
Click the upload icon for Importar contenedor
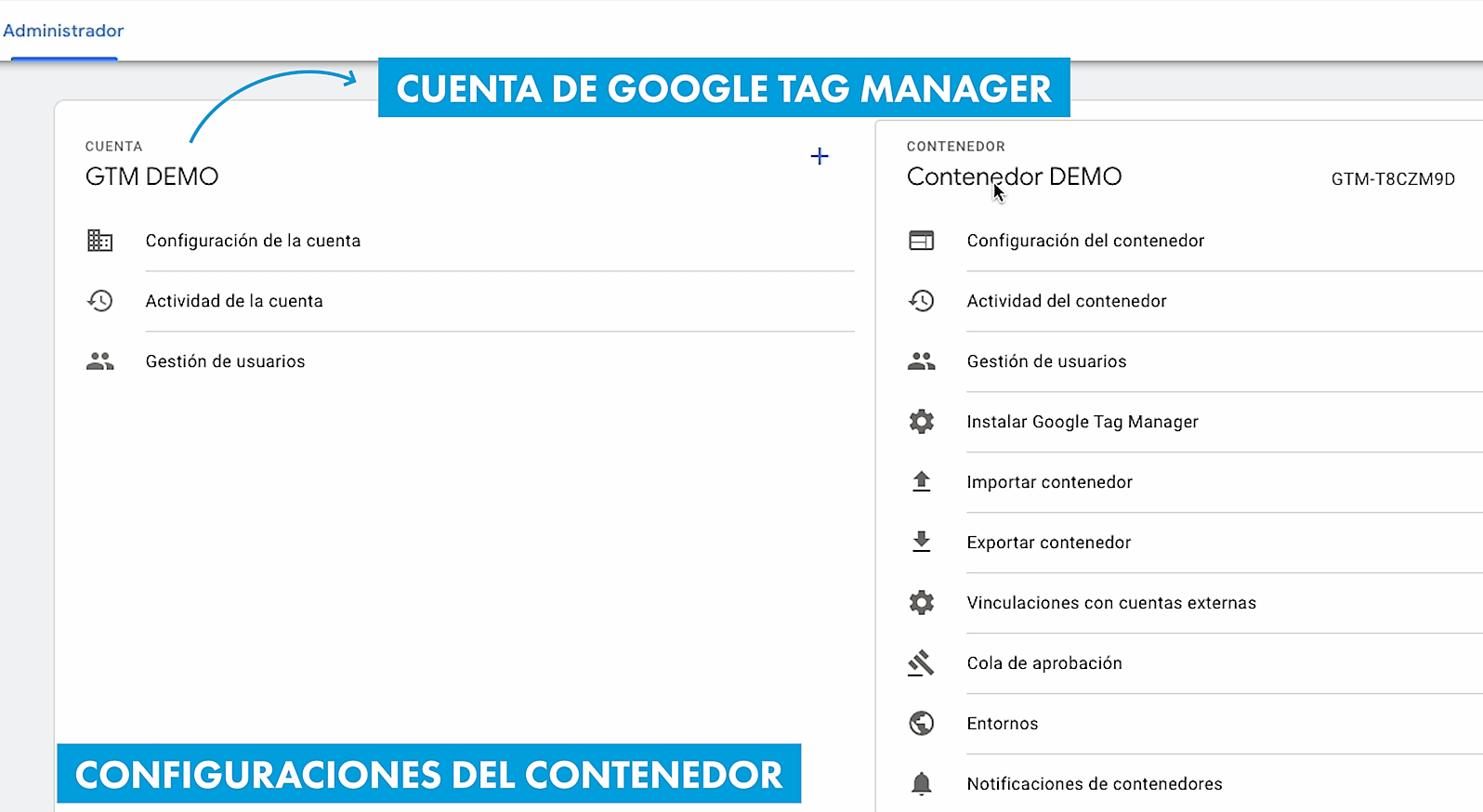click(921, 481)
